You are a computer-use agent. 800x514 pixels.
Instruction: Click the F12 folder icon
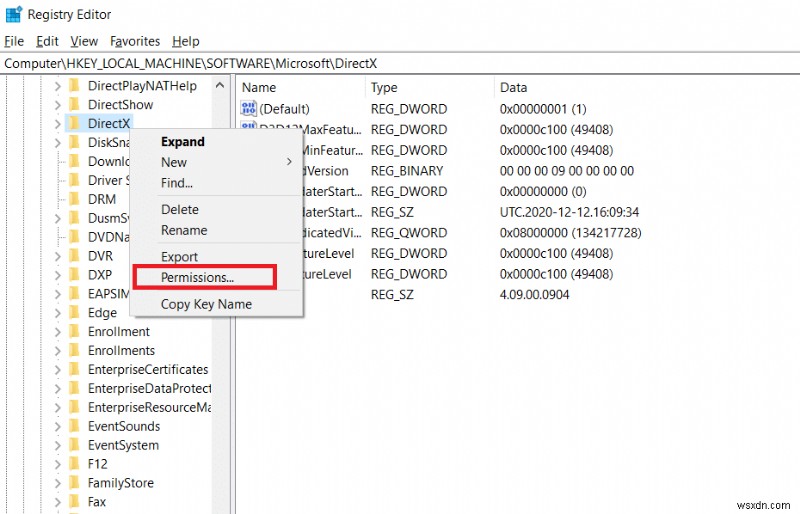74,463
